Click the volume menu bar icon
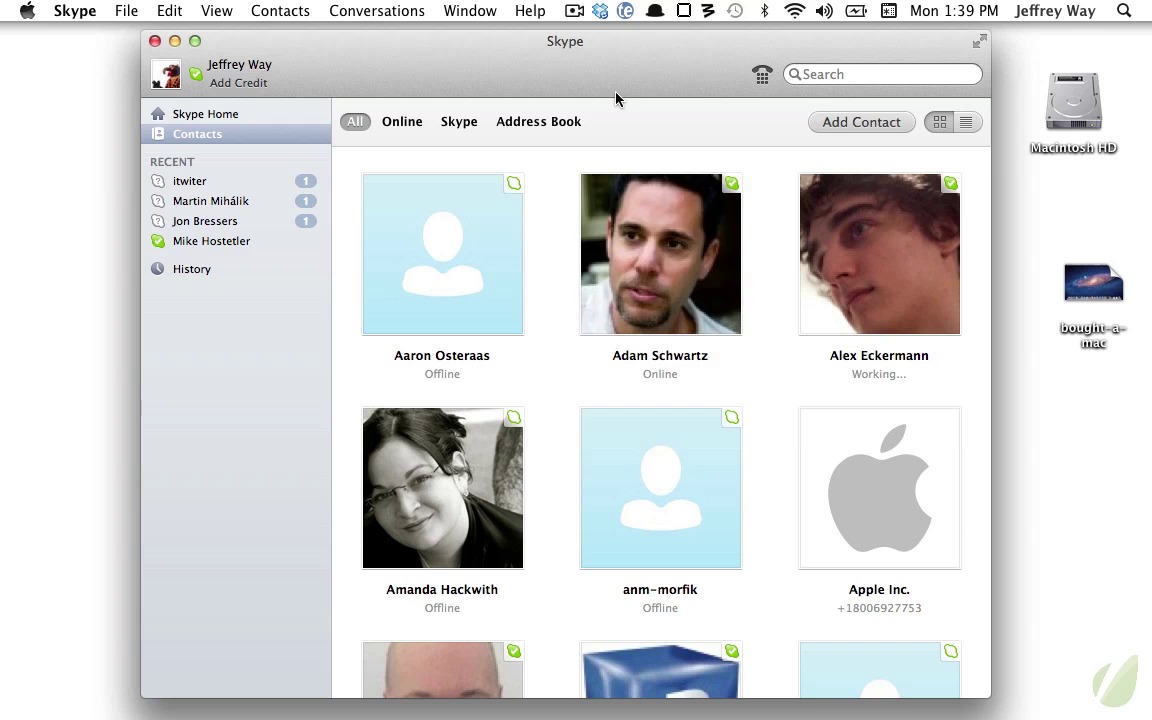1152x720 pixels. pos(824,10)
